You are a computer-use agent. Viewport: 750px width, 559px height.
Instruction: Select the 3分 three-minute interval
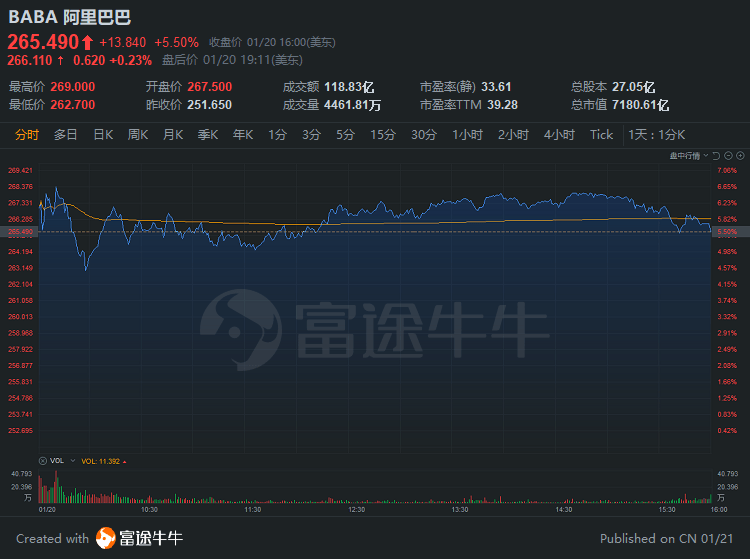pyautogui.click(x=311, y=135)
